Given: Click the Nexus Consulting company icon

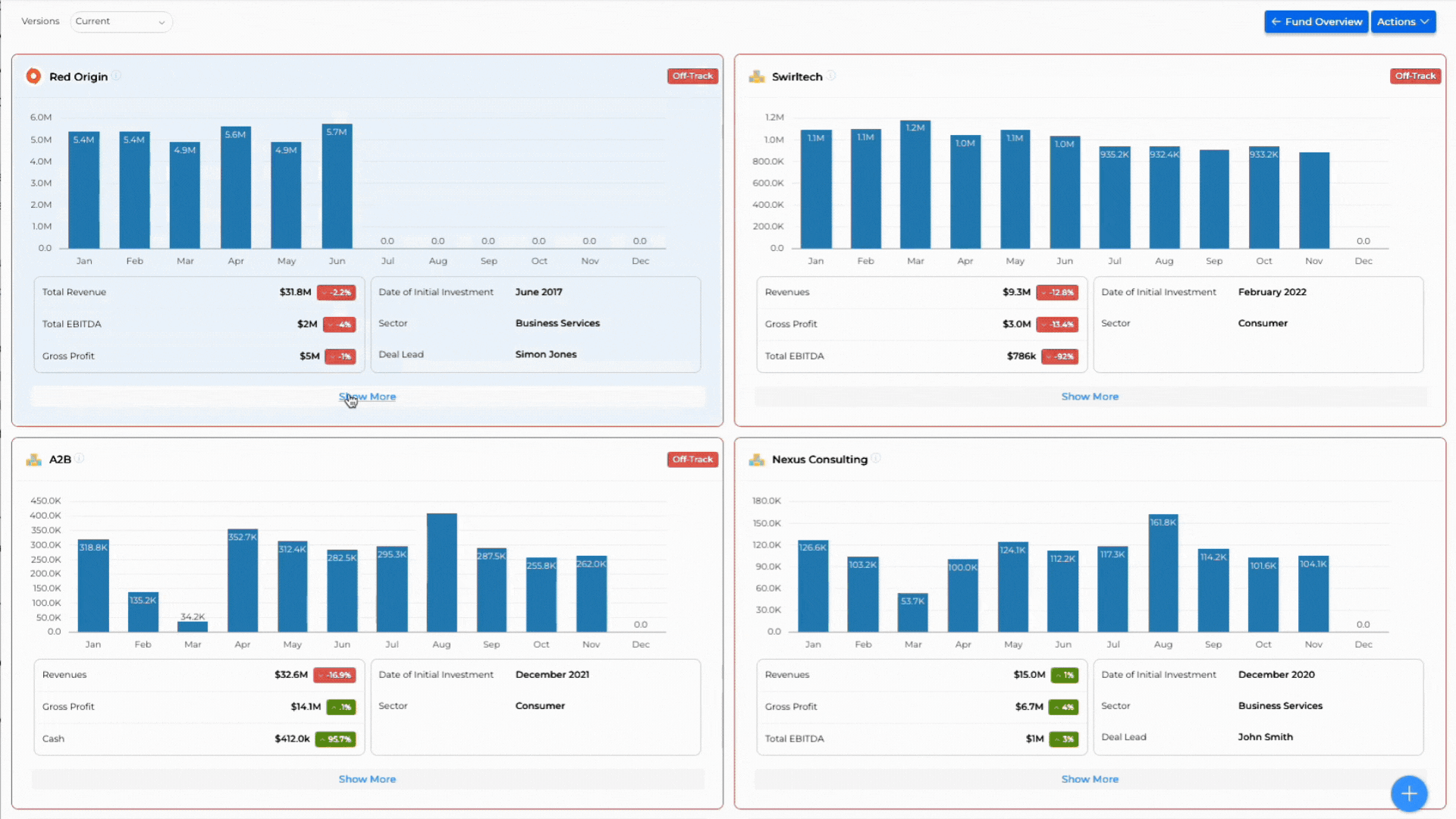Looking at the screenshot, I should [756, 459].
